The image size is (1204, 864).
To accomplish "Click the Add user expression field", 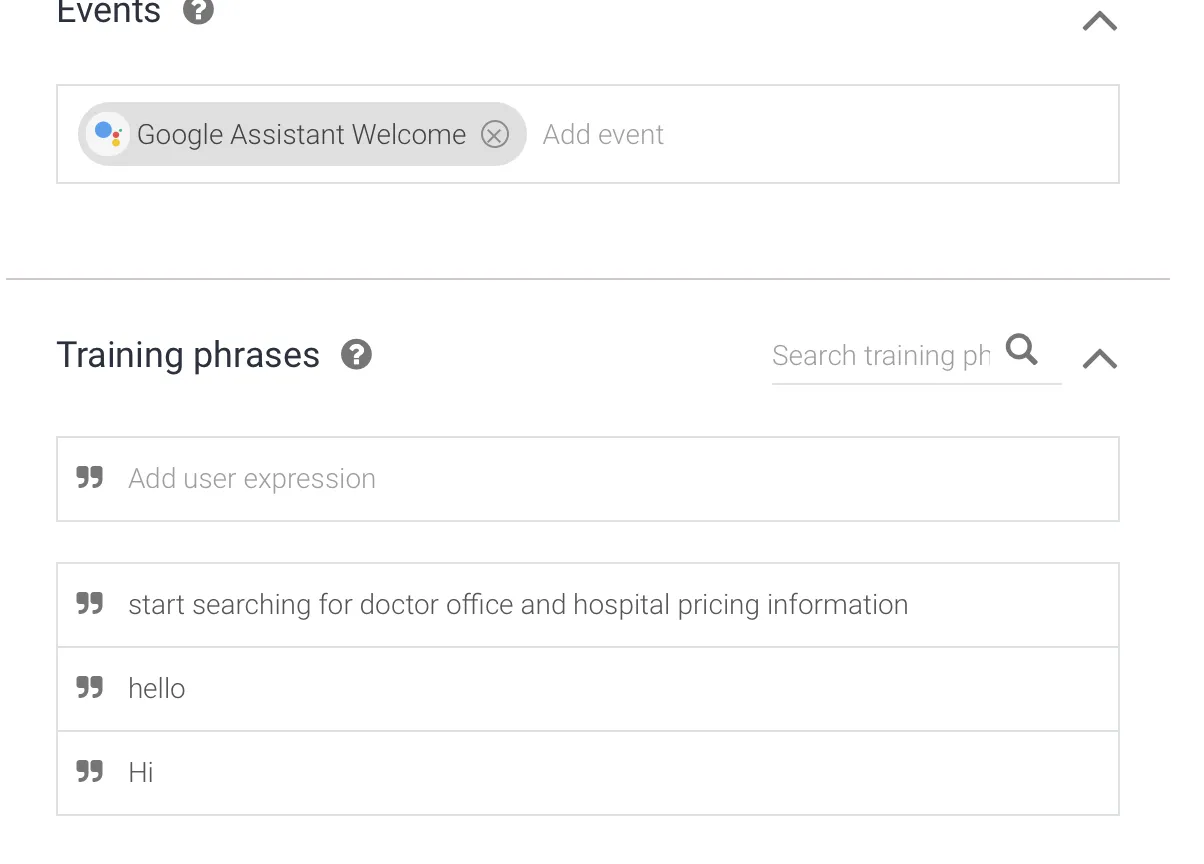I will tap(600, 479).
